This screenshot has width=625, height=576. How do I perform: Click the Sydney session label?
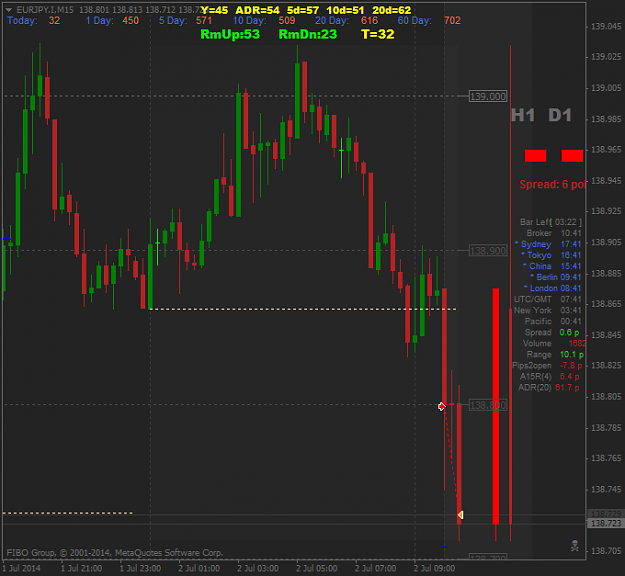click(x=533, y=244)
